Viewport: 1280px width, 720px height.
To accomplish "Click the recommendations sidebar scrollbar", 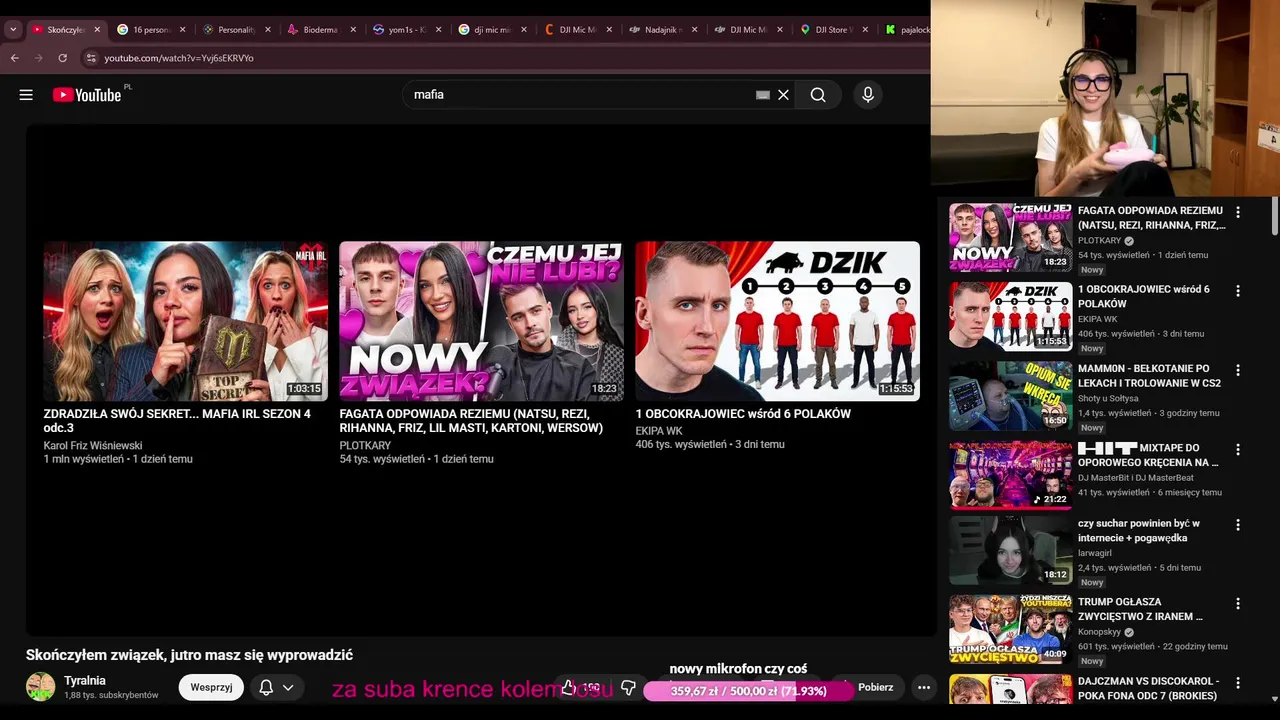I will pos(1274,218).
